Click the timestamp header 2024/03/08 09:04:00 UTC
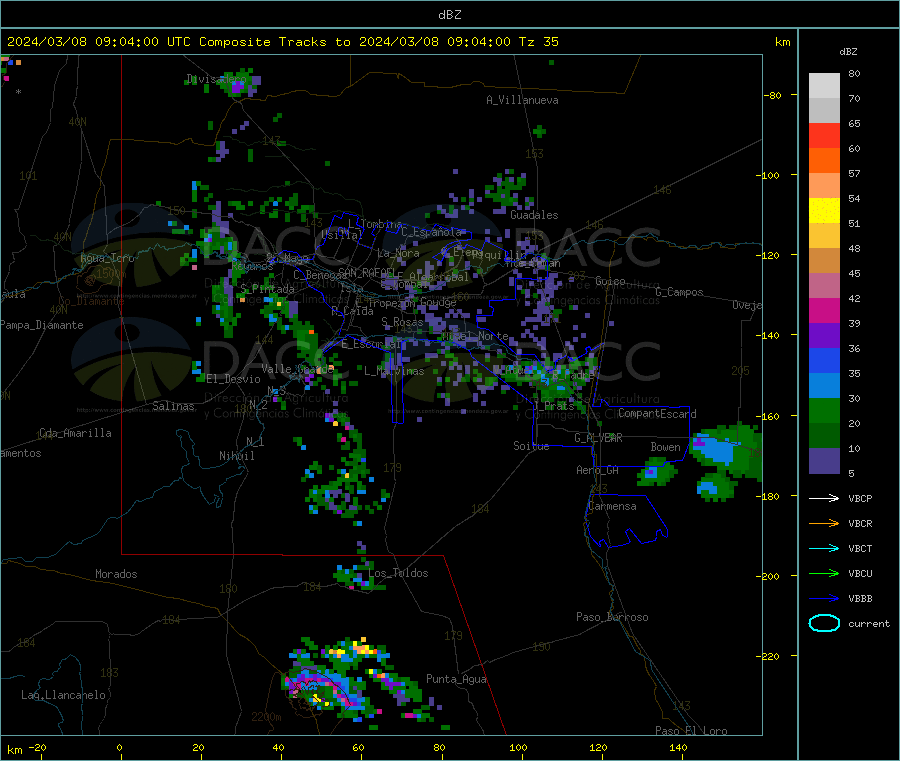Image resolution: width=900 pixels, height=761 pixels. [x=98, y=42]
